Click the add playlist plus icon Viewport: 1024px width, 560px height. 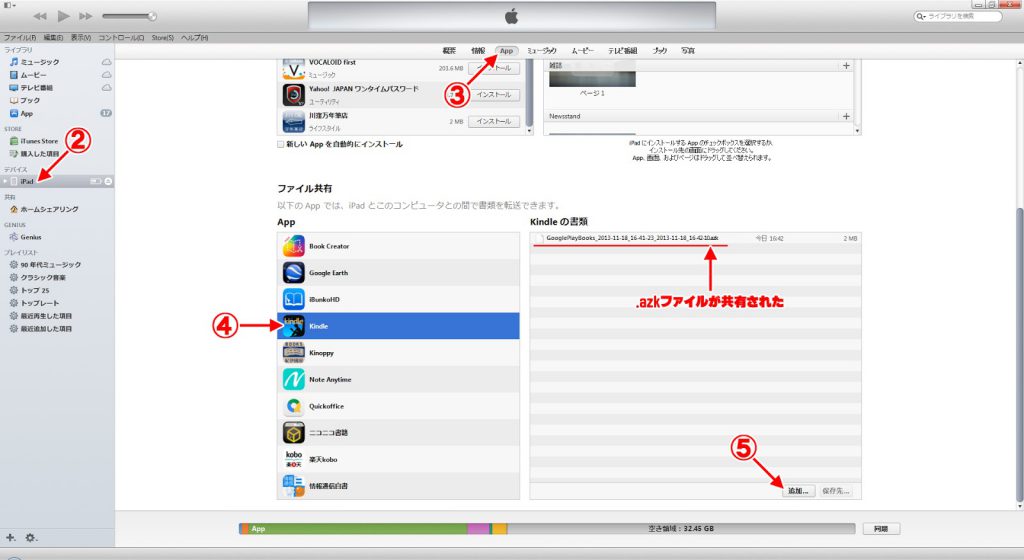click(x=10, y=538)
